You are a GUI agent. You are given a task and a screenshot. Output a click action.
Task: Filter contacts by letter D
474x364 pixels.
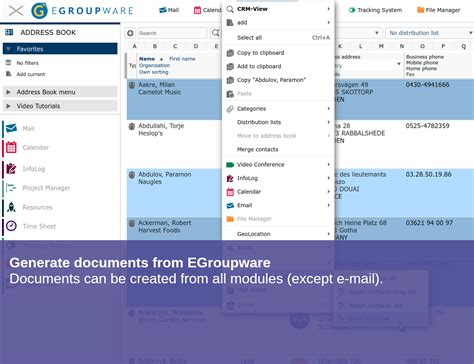pos(196,46)
